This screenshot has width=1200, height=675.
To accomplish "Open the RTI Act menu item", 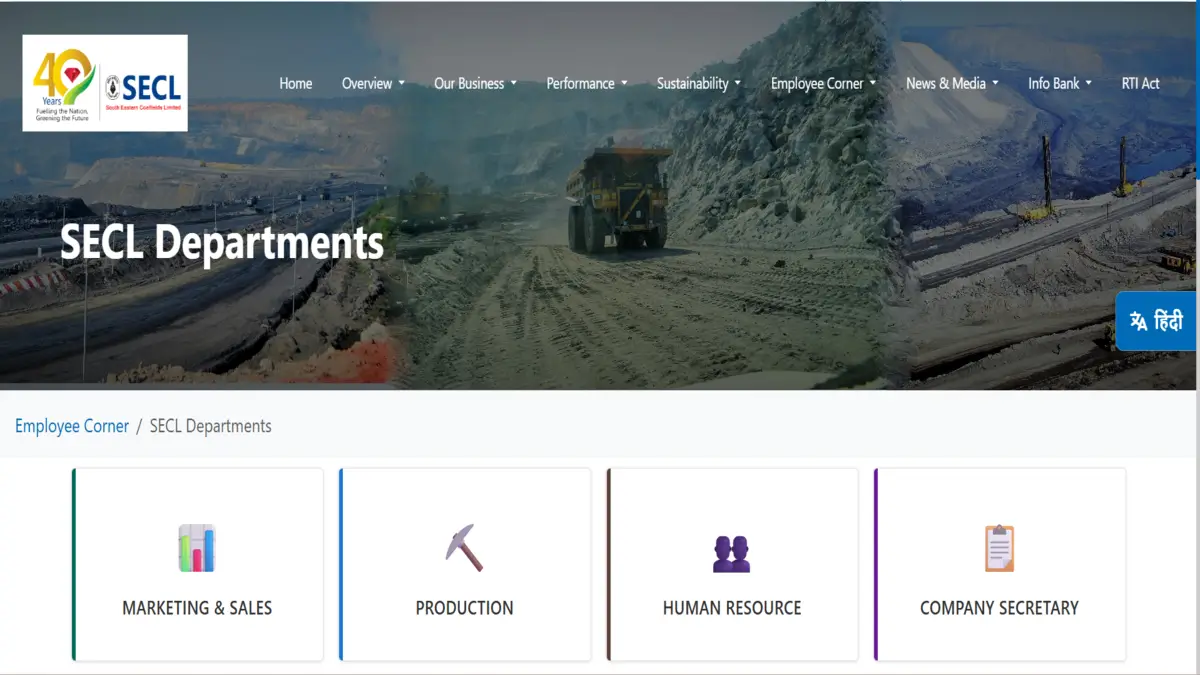I will pyautogui.click(x=1141, y=84).
